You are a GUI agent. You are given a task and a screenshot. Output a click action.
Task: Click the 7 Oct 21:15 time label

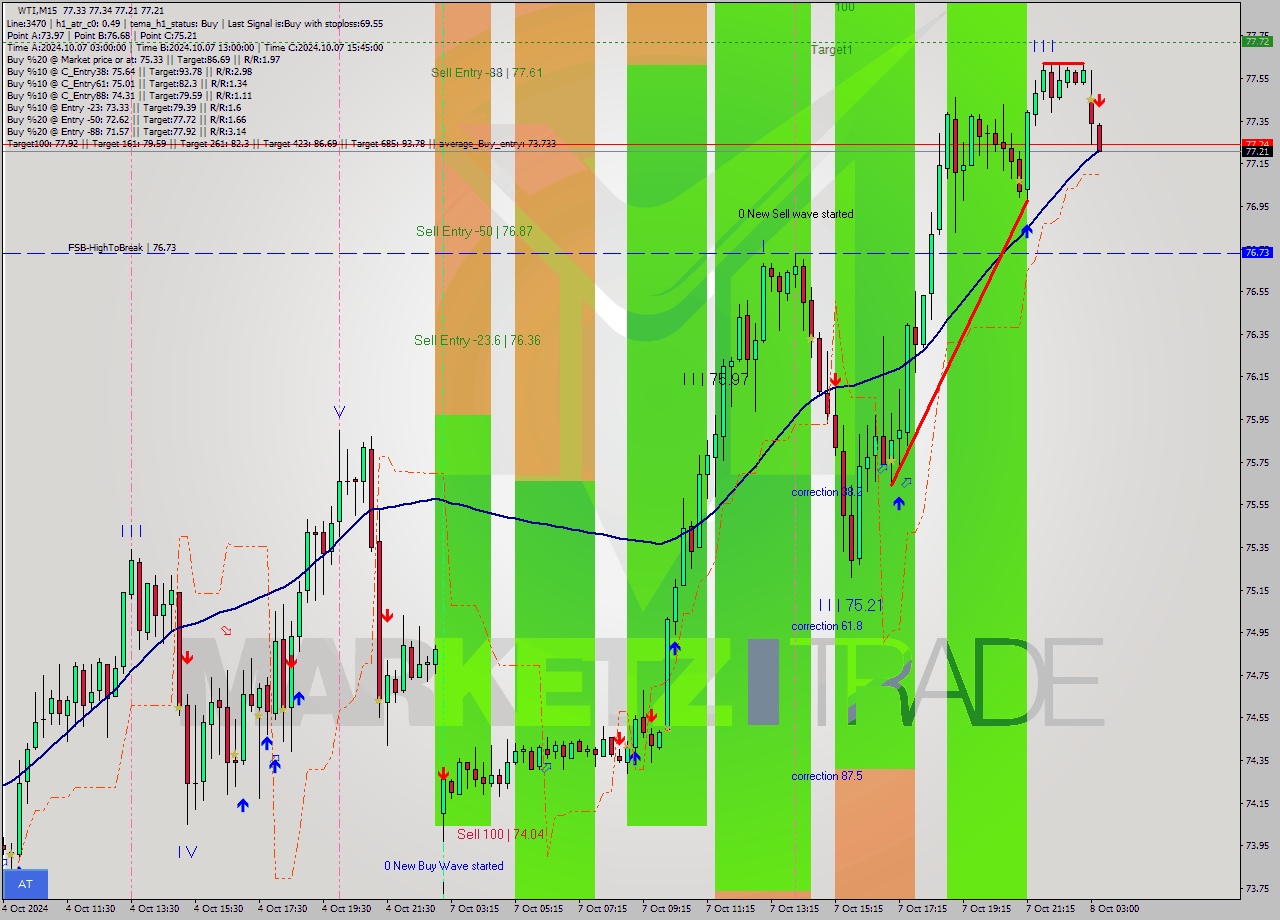(1051, 909)
